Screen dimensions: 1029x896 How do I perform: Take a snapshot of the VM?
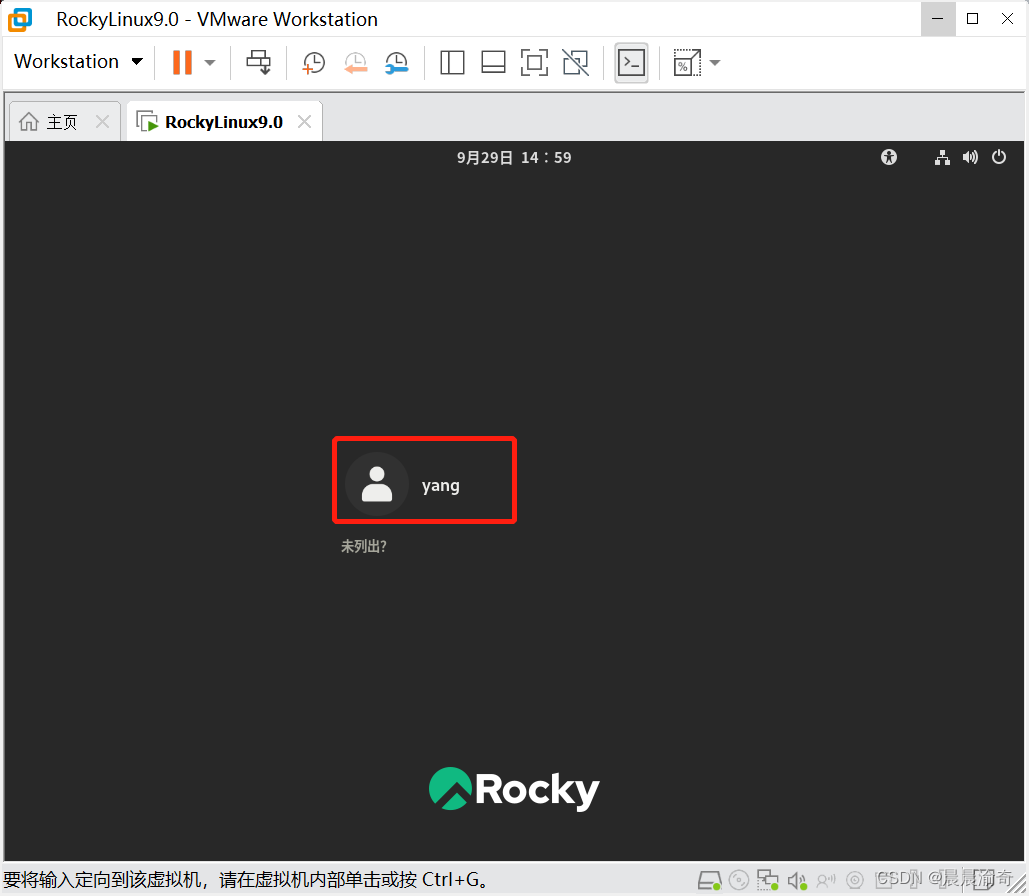click(314, 63)
